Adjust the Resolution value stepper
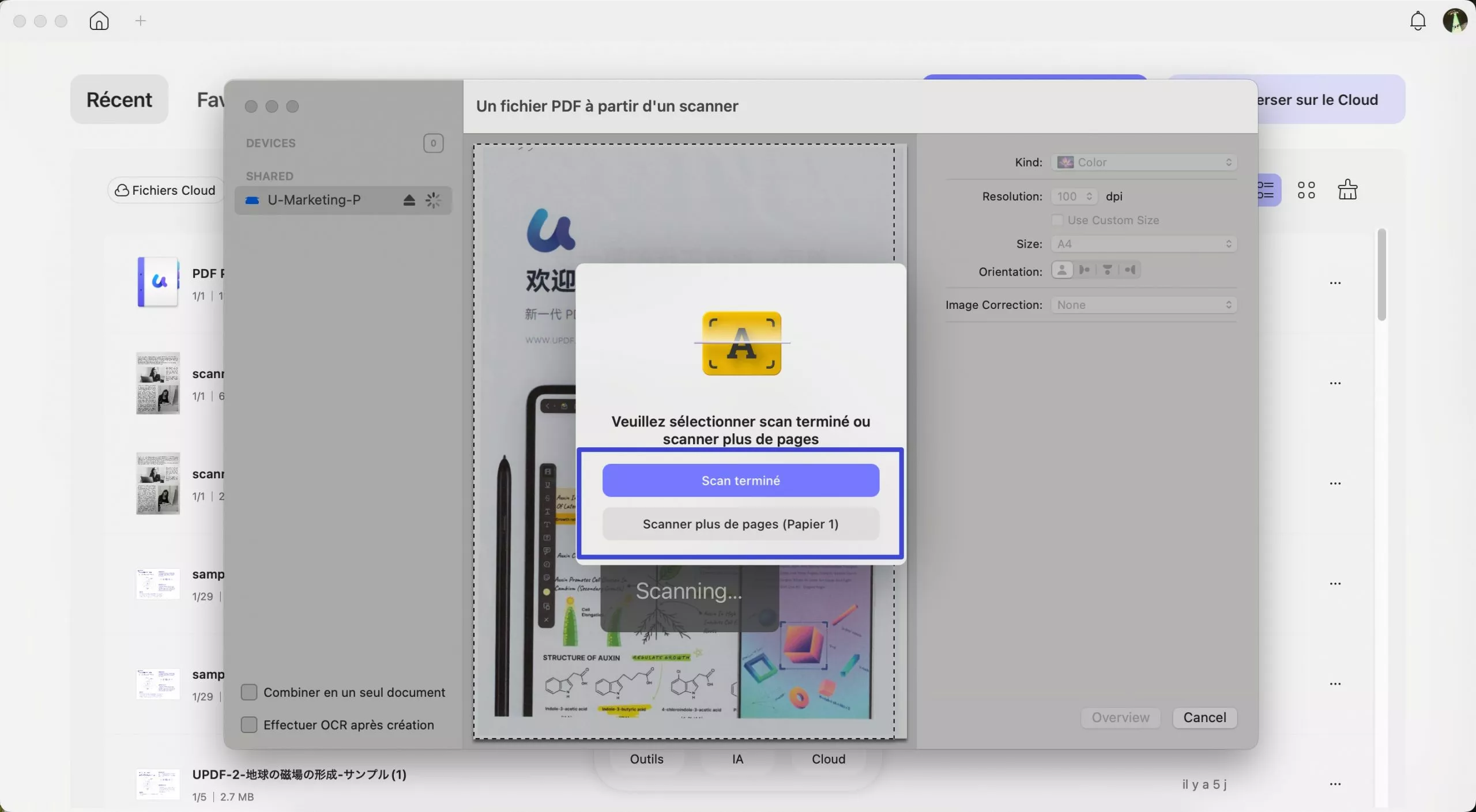Viewport: 1476px width, 812px height. [x=1089, y=197]
